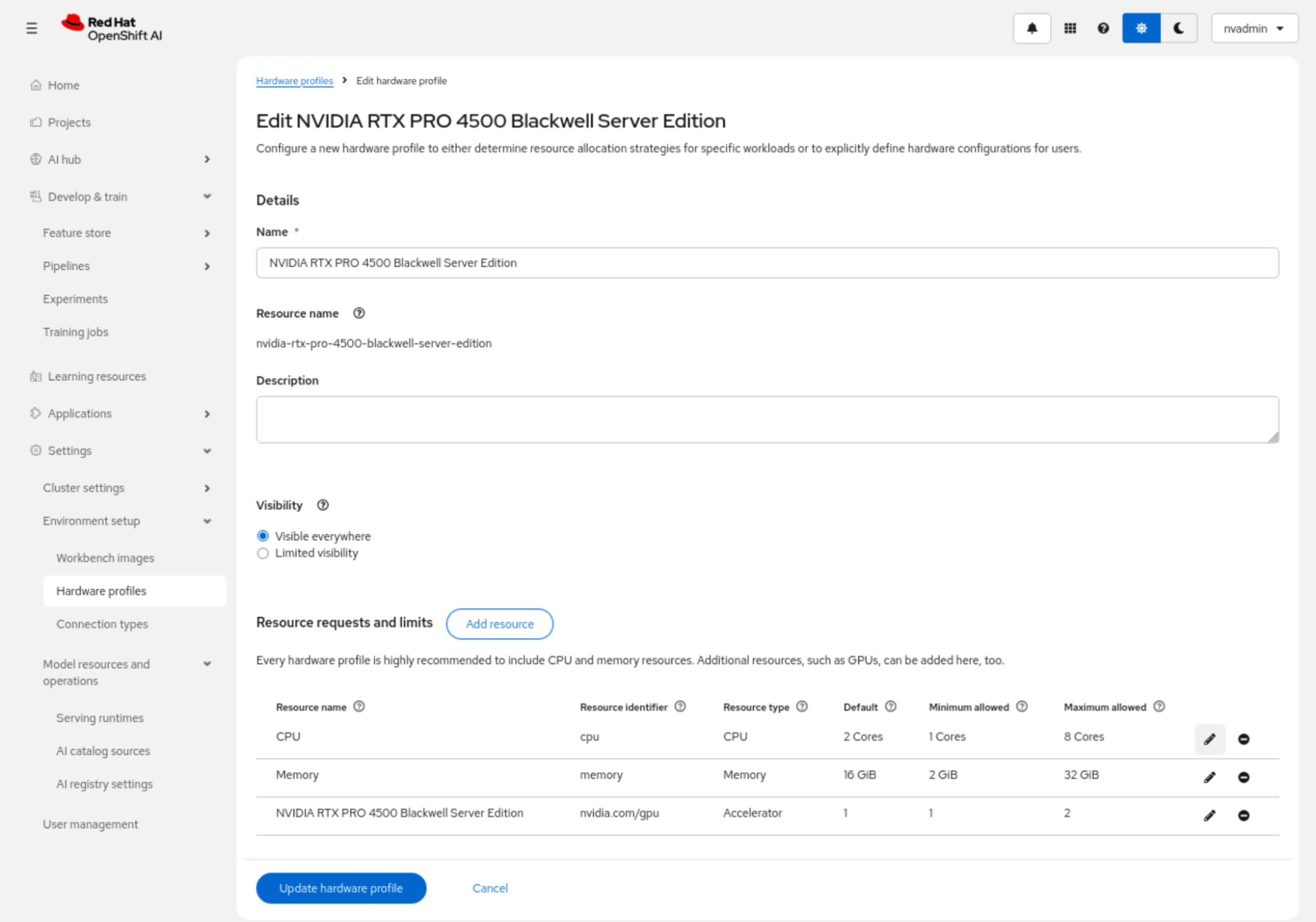Show help for Visibility field
The image size is (1316, 922).
pos(323,505)
